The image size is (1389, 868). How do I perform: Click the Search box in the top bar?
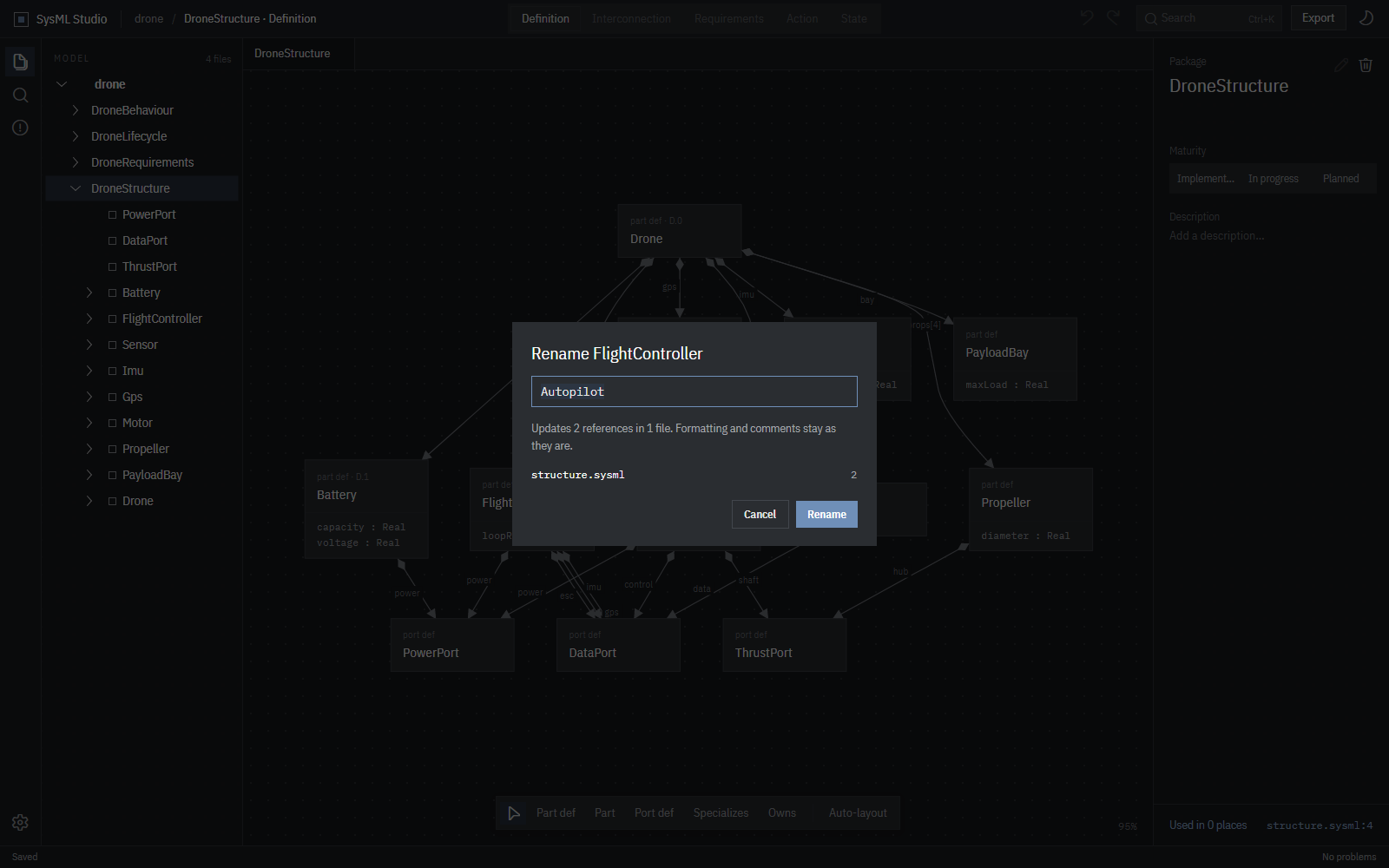coord(1208,18)
